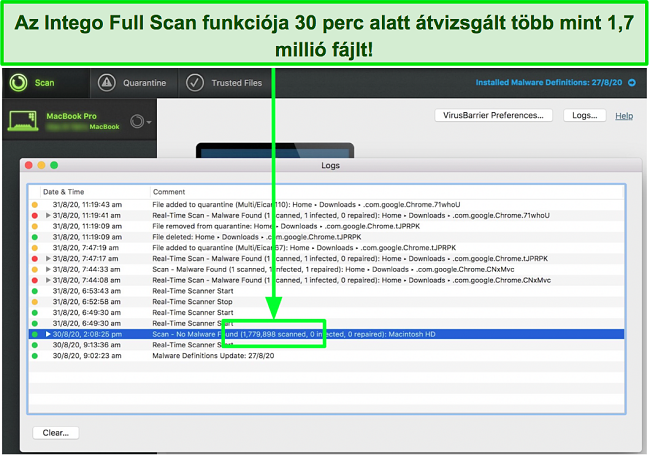The image size is (650, 455).
Task: Click the green status dot for Malware Definitions Update
Action: click(x=36, y=355)
